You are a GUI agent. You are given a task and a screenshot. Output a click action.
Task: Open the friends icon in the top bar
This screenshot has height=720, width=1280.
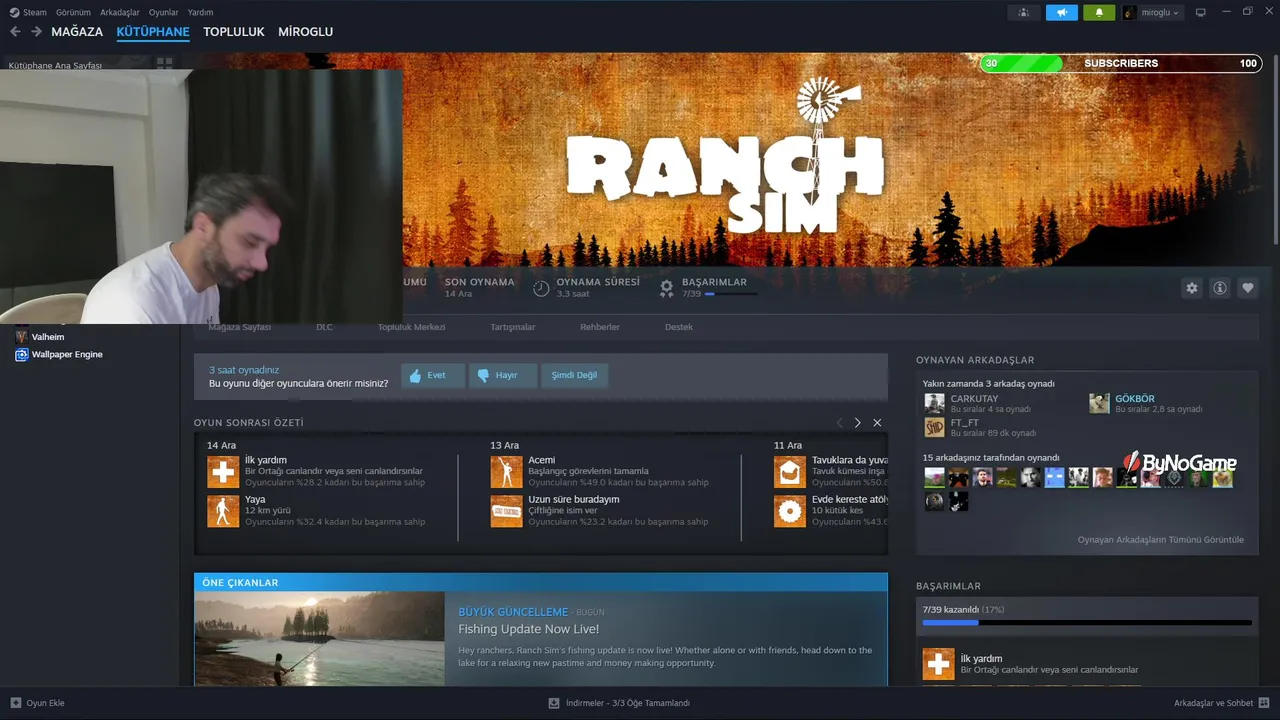pyautogui.click(x=1023, y=12)
